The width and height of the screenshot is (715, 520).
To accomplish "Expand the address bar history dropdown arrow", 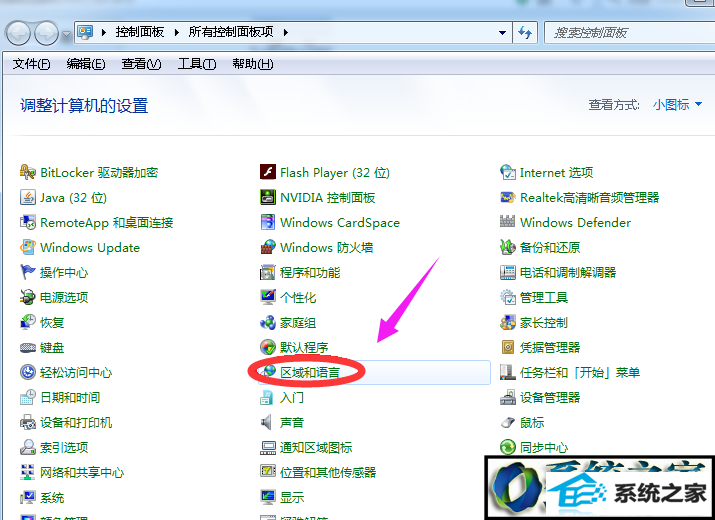I will (x=502, y=32).
